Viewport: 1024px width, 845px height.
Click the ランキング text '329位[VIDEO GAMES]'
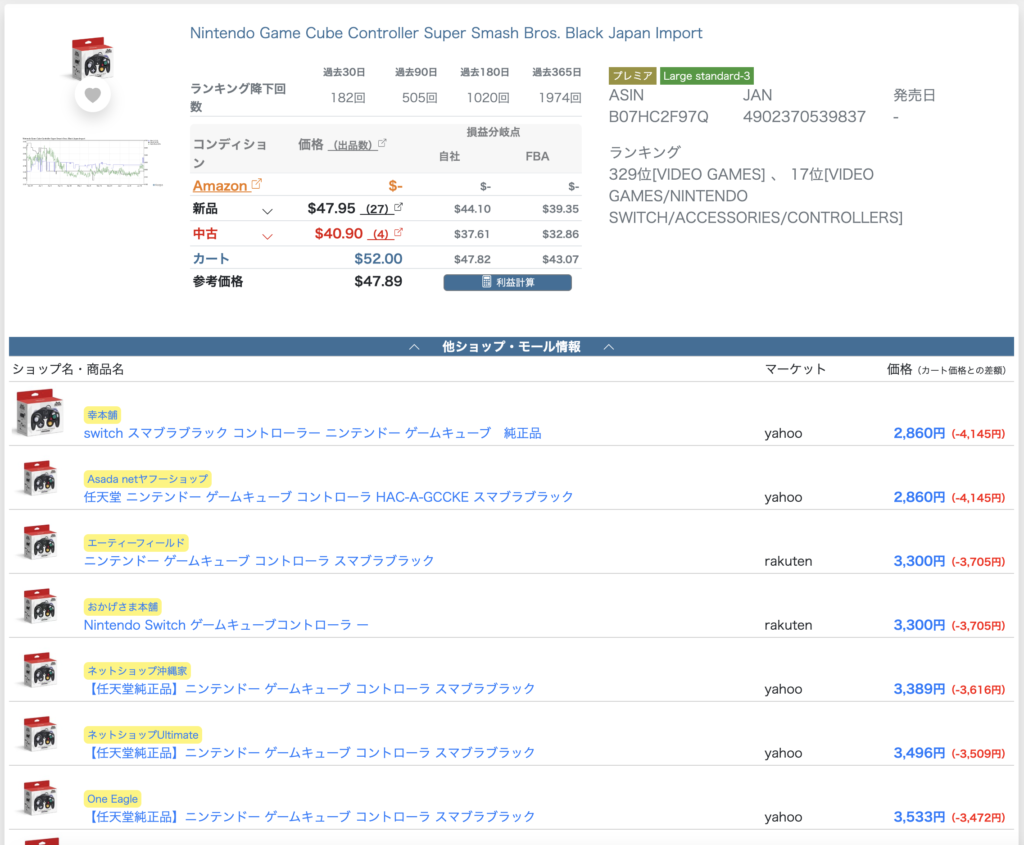686,174
